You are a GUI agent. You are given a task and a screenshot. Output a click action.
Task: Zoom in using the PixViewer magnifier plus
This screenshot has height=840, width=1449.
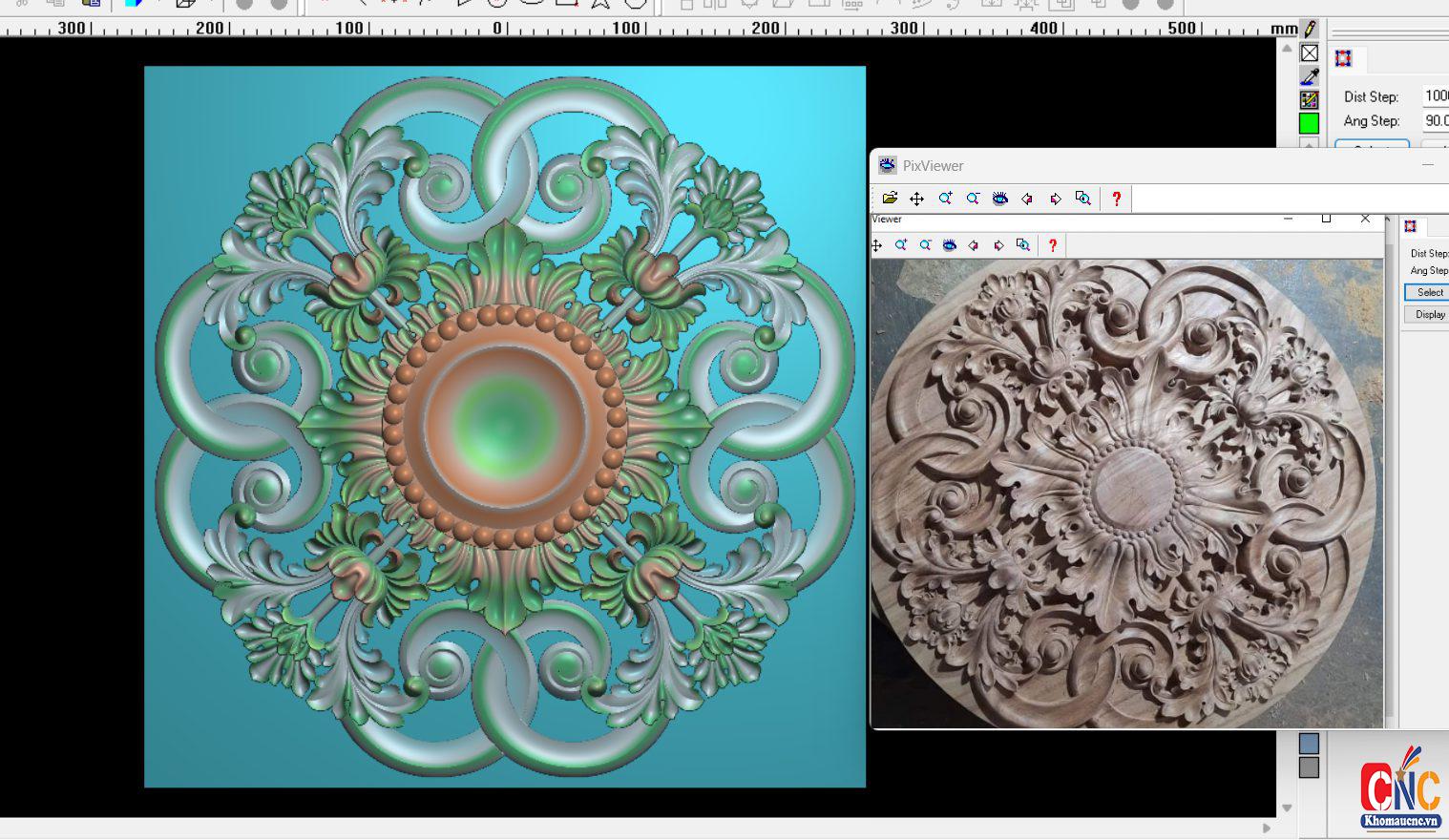(945, 199)
